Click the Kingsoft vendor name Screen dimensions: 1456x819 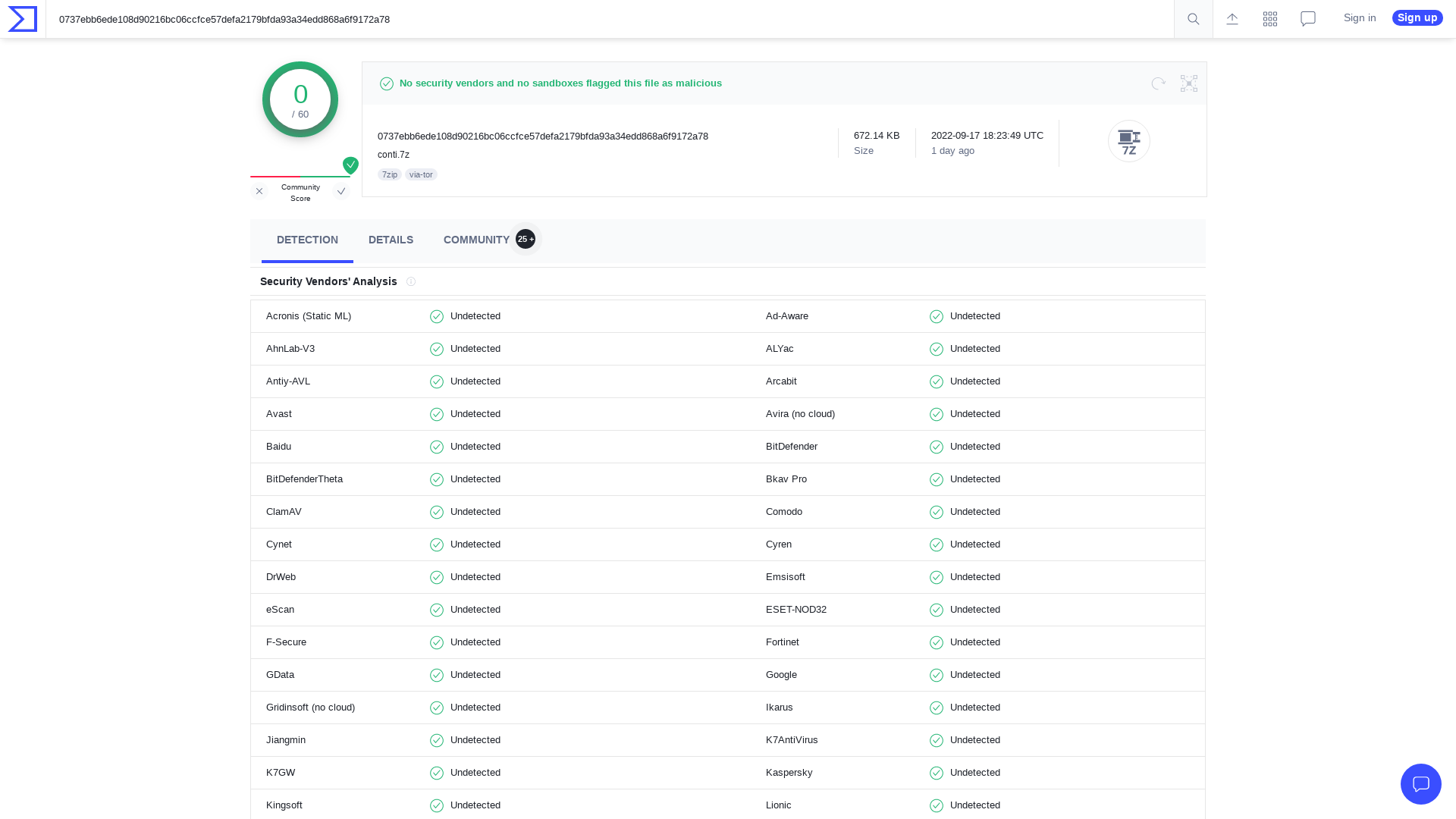click(x=284, y=805)
